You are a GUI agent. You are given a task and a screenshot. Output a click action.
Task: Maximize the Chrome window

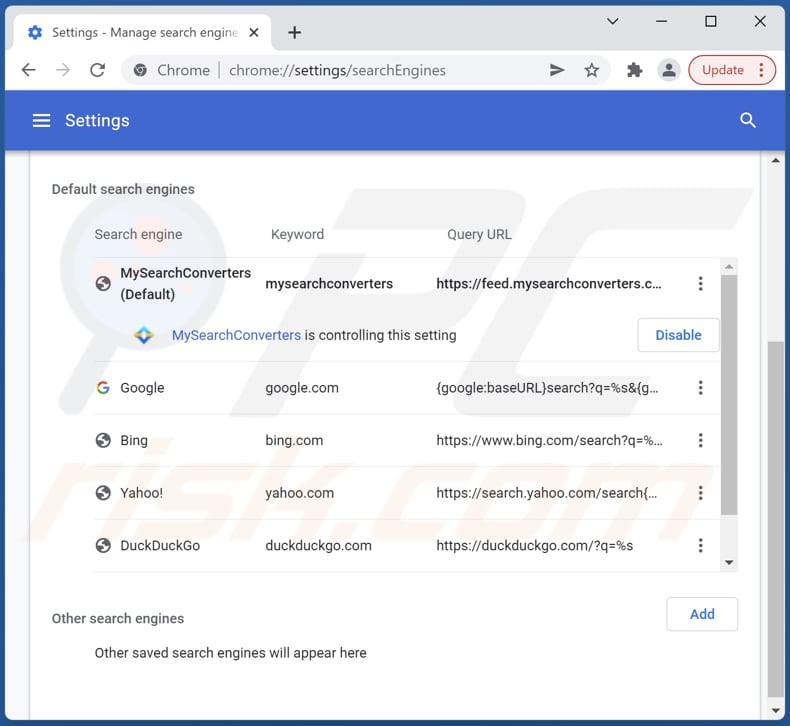click(x=710, y=22)
